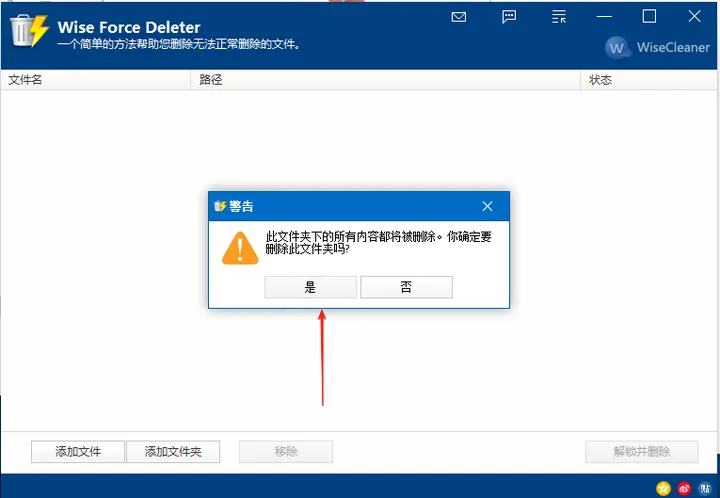
Task: Open the red Weibo icon in footer
Action: coord(684,488)
